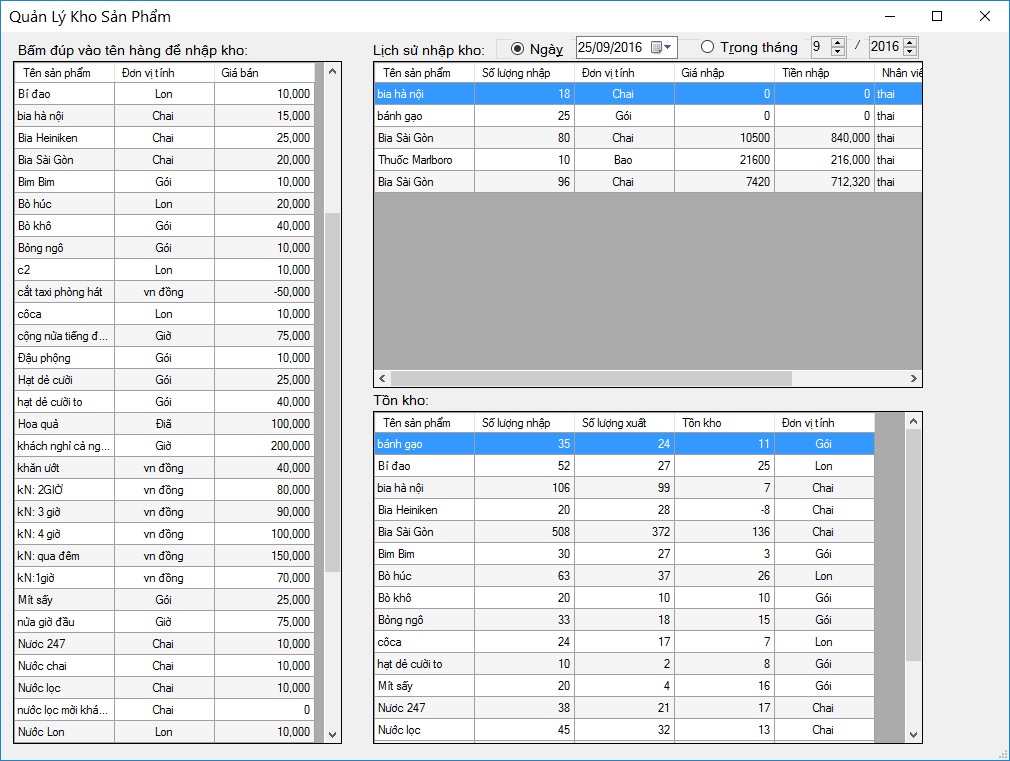Click the Tồn kho table vertical scrollbar thumb
Viewport: 1010px width, 761px height.
pyautogui.click(x=913, y=545)
